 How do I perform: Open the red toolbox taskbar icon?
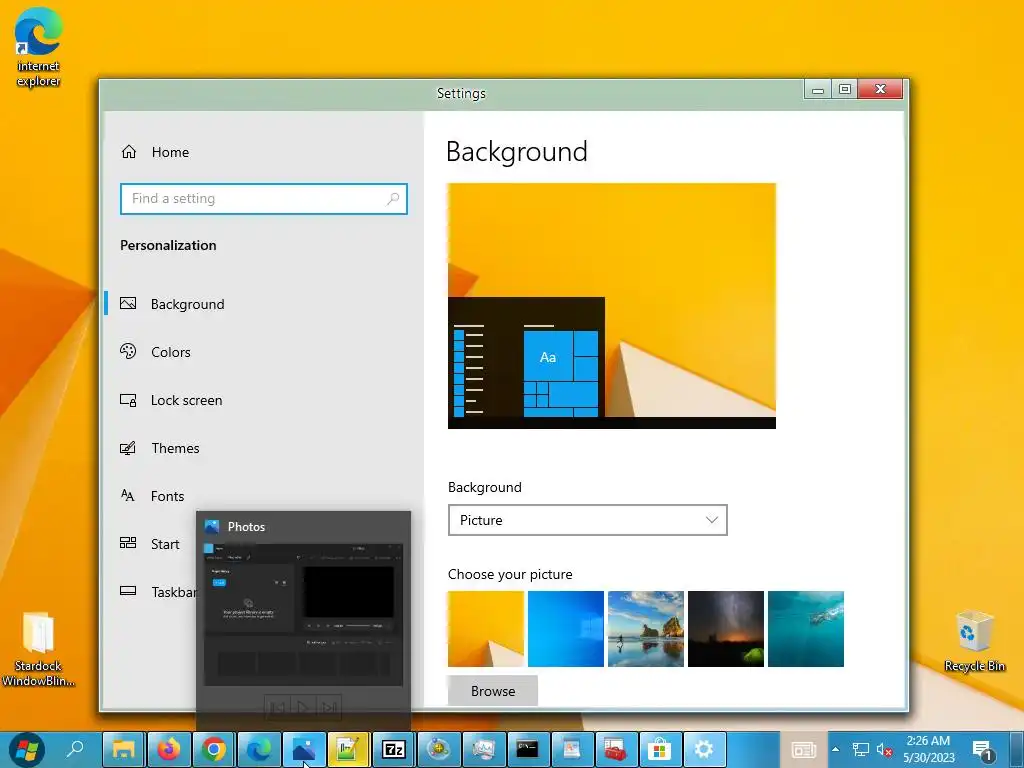pyautogui.click(x=615, y=749)
